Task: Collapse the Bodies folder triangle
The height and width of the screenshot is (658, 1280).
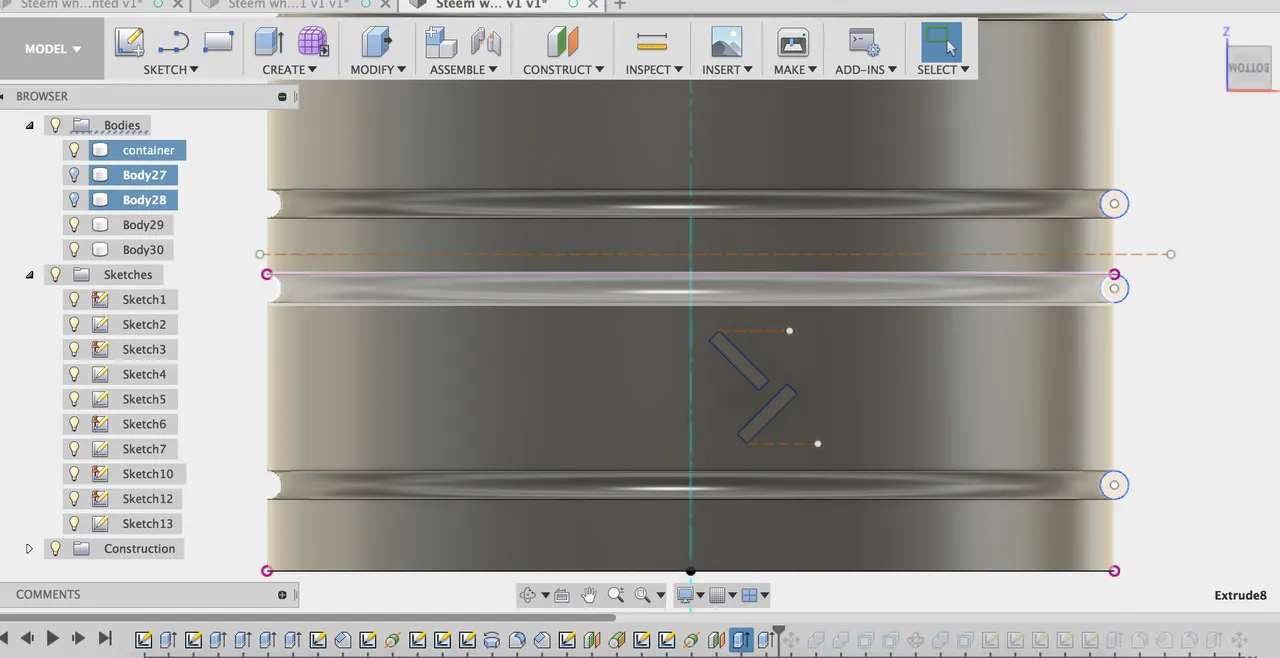Action: click(x=29, y=125)
